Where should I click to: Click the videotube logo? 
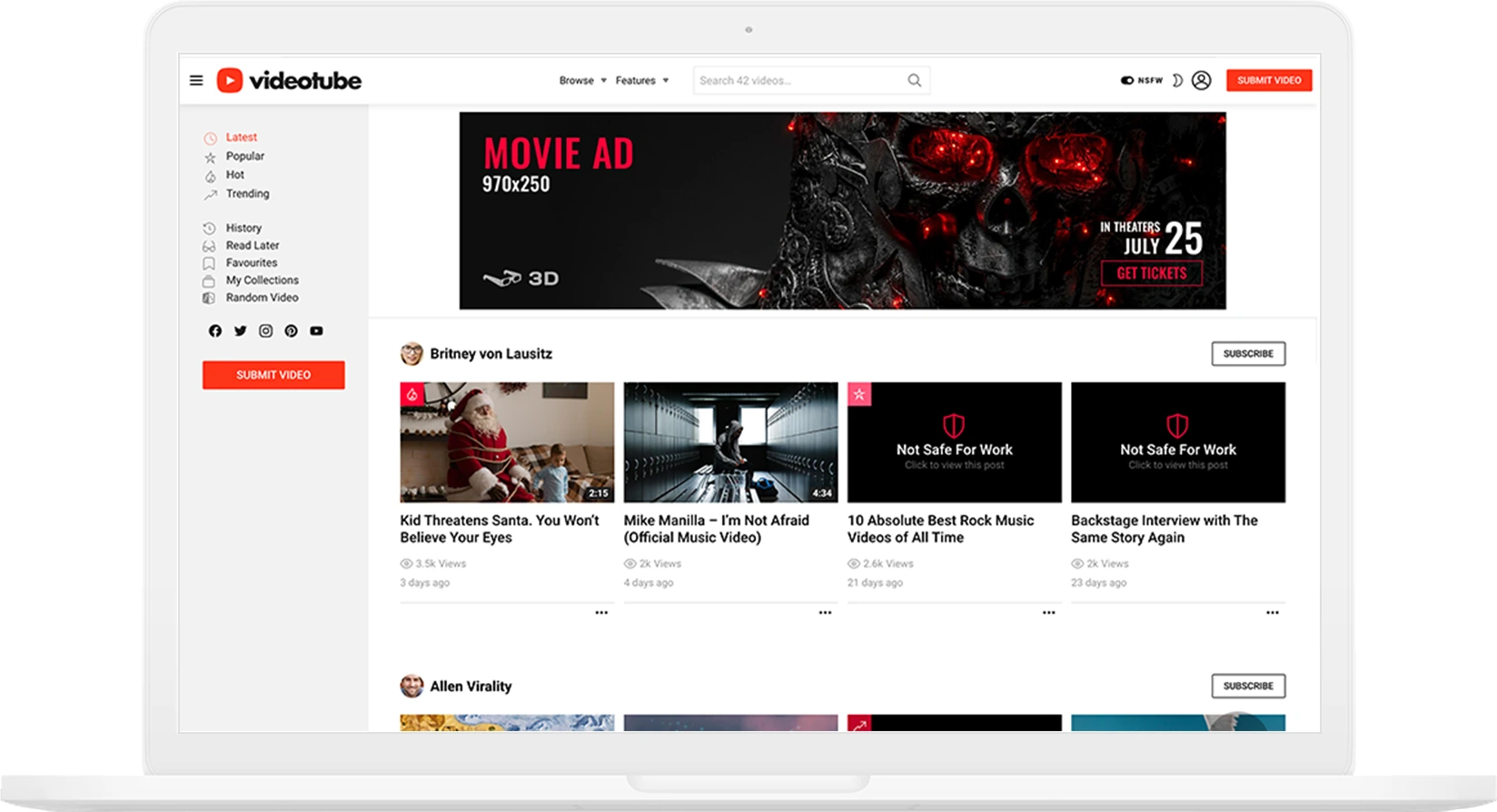click(289, 80)
